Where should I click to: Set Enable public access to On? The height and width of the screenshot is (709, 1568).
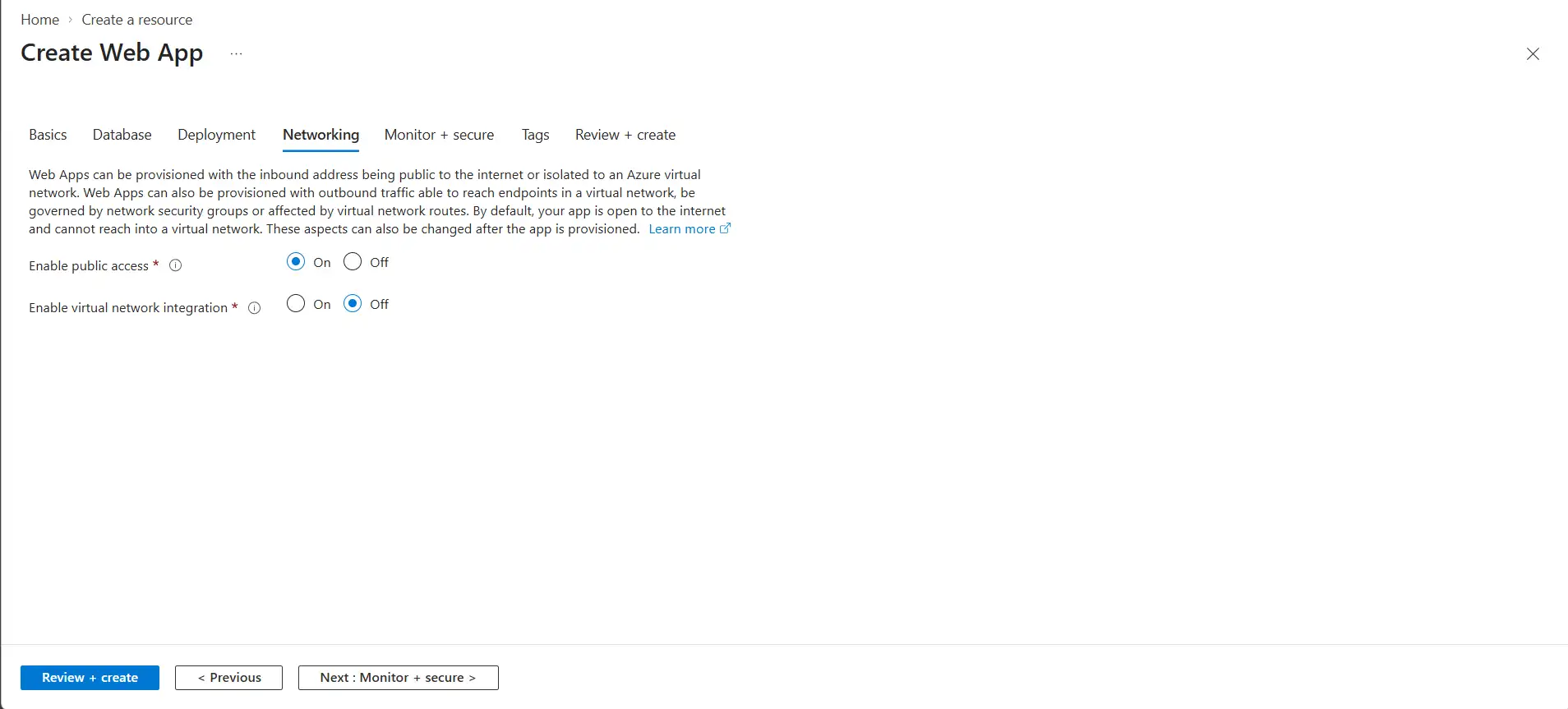[296, 262]
